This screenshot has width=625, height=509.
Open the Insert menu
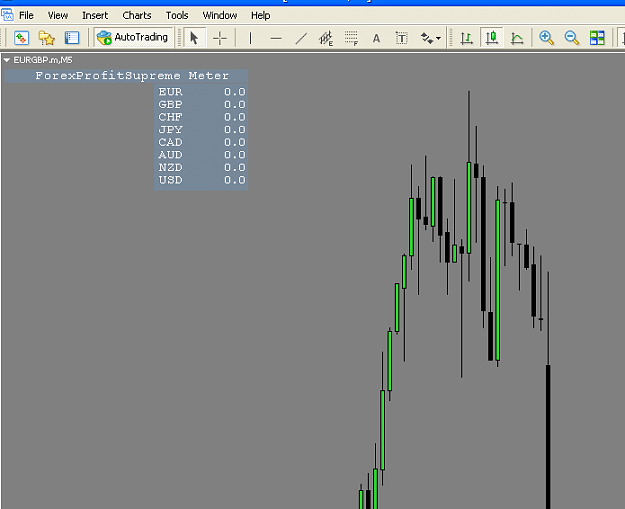[x=95, y=16]
